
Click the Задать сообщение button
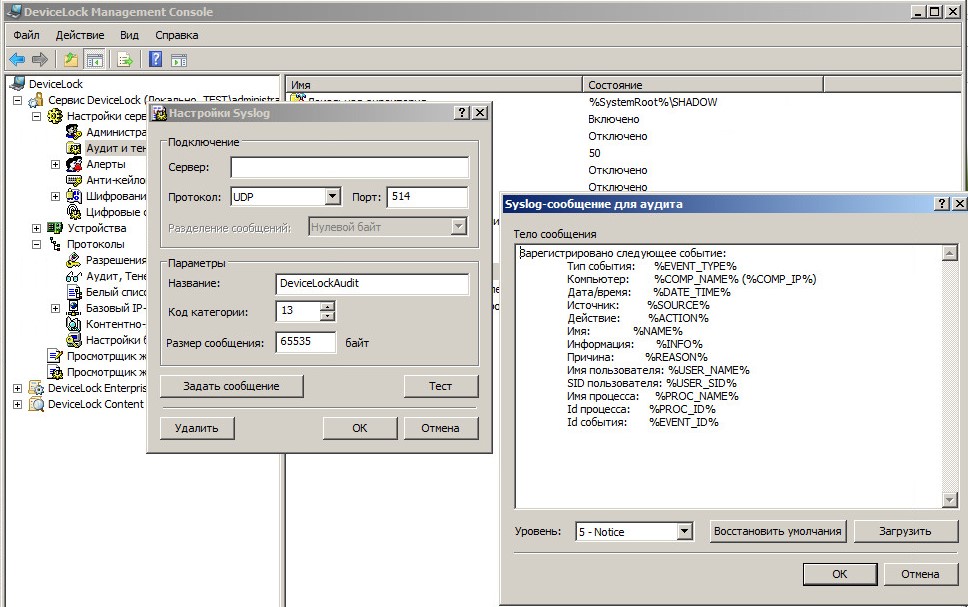coord(232,386)
